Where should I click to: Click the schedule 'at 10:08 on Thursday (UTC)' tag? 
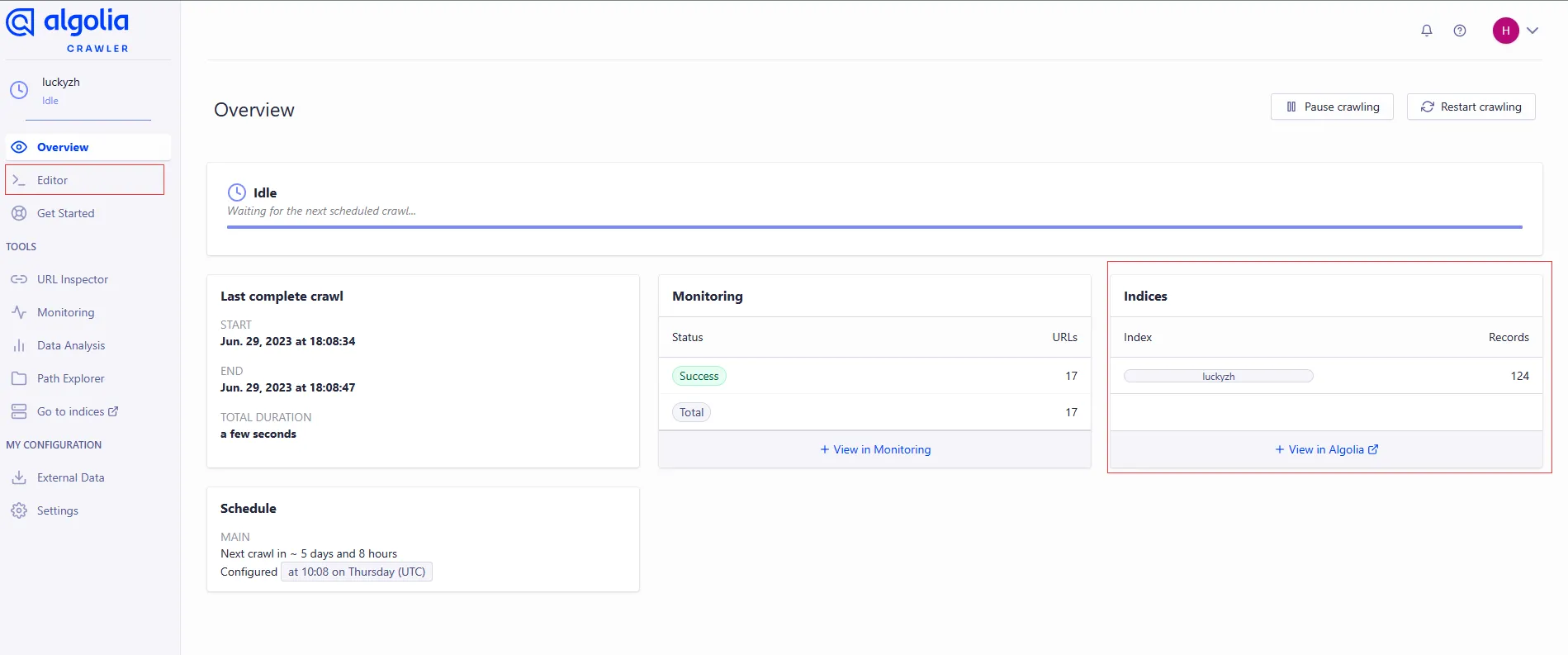coord(357,572)
